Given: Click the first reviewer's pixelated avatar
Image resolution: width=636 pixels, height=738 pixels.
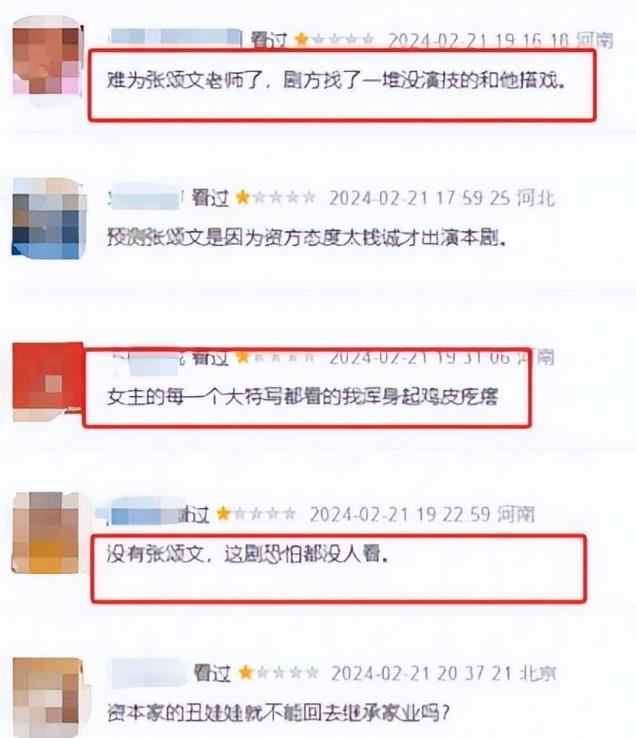Looking at the screenshot, I should pos(47,60).
